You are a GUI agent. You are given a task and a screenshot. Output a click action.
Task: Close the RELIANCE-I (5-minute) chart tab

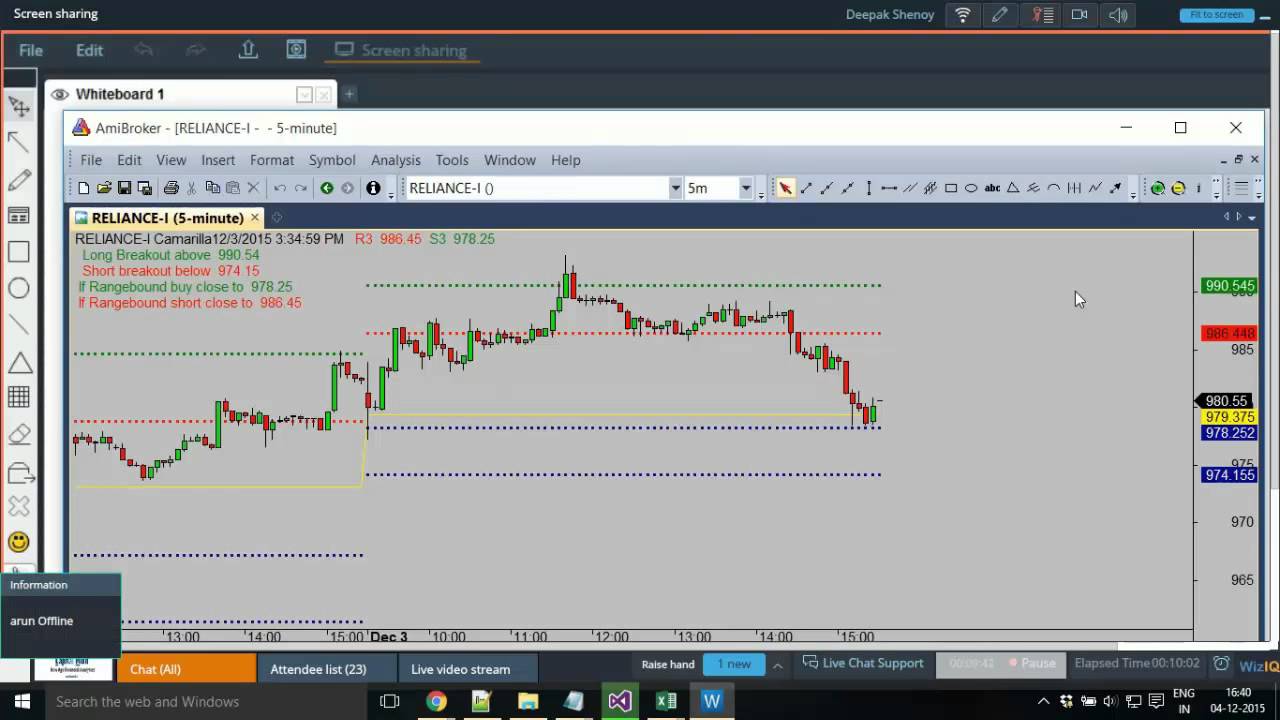(x=255, y=217)
